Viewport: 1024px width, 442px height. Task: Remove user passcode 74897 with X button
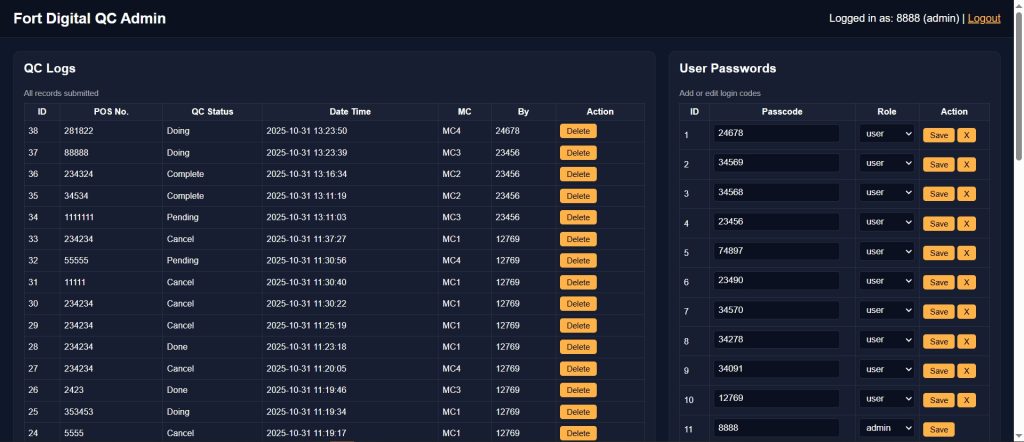point(966,253)
